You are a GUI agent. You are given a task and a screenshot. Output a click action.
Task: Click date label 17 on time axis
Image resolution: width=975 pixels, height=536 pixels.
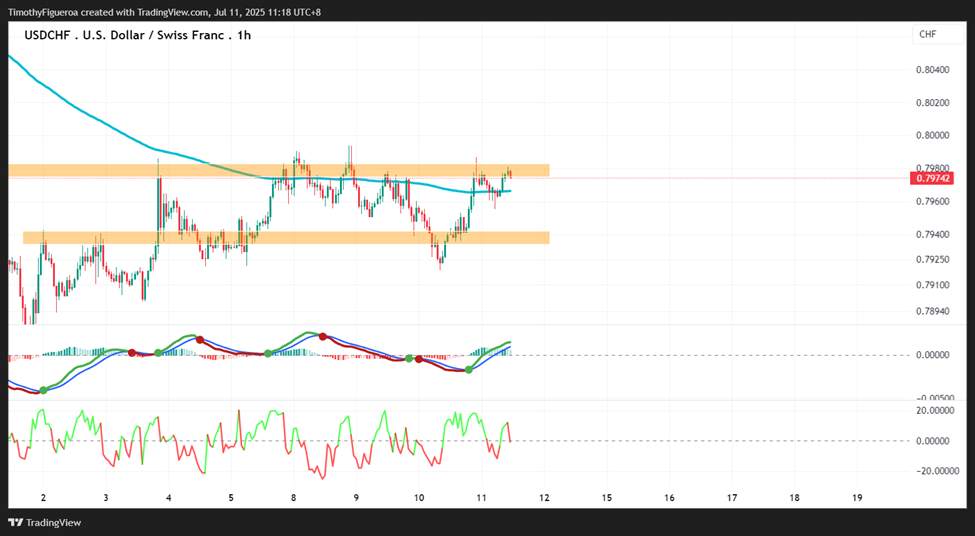[732, 498]
